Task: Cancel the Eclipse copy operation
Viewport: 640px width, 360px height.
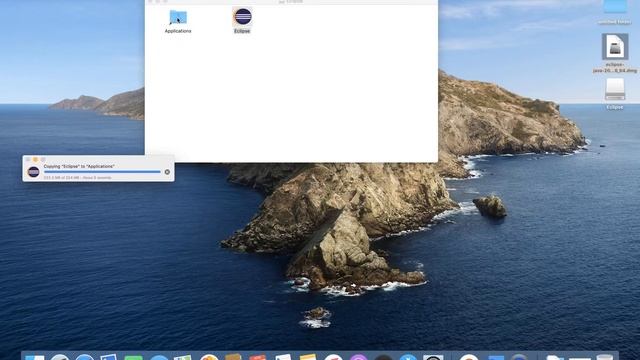Action: coord(167,172)
